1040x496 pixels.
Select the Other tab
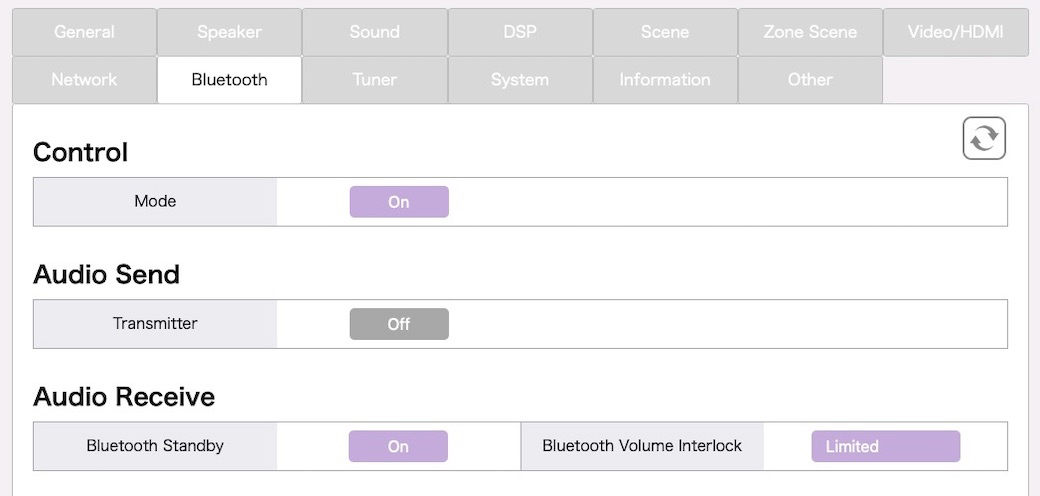(811, 80)
